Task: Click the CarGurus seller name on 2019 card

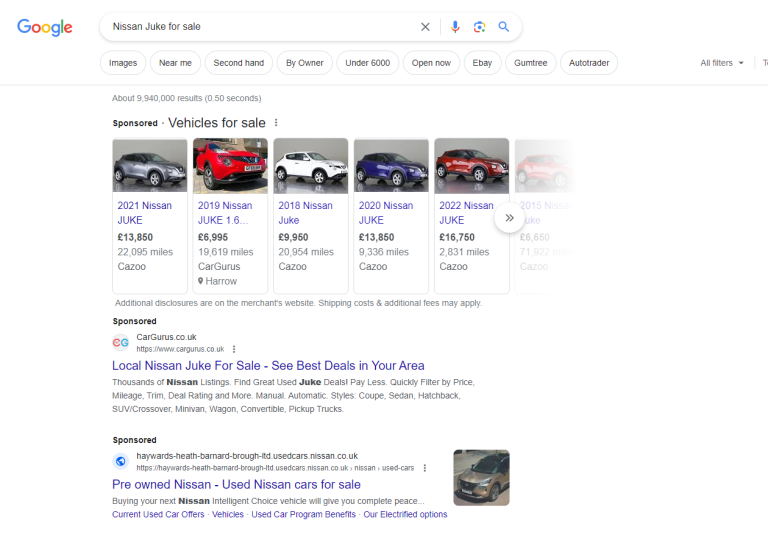Action: [x=219, y=267]
